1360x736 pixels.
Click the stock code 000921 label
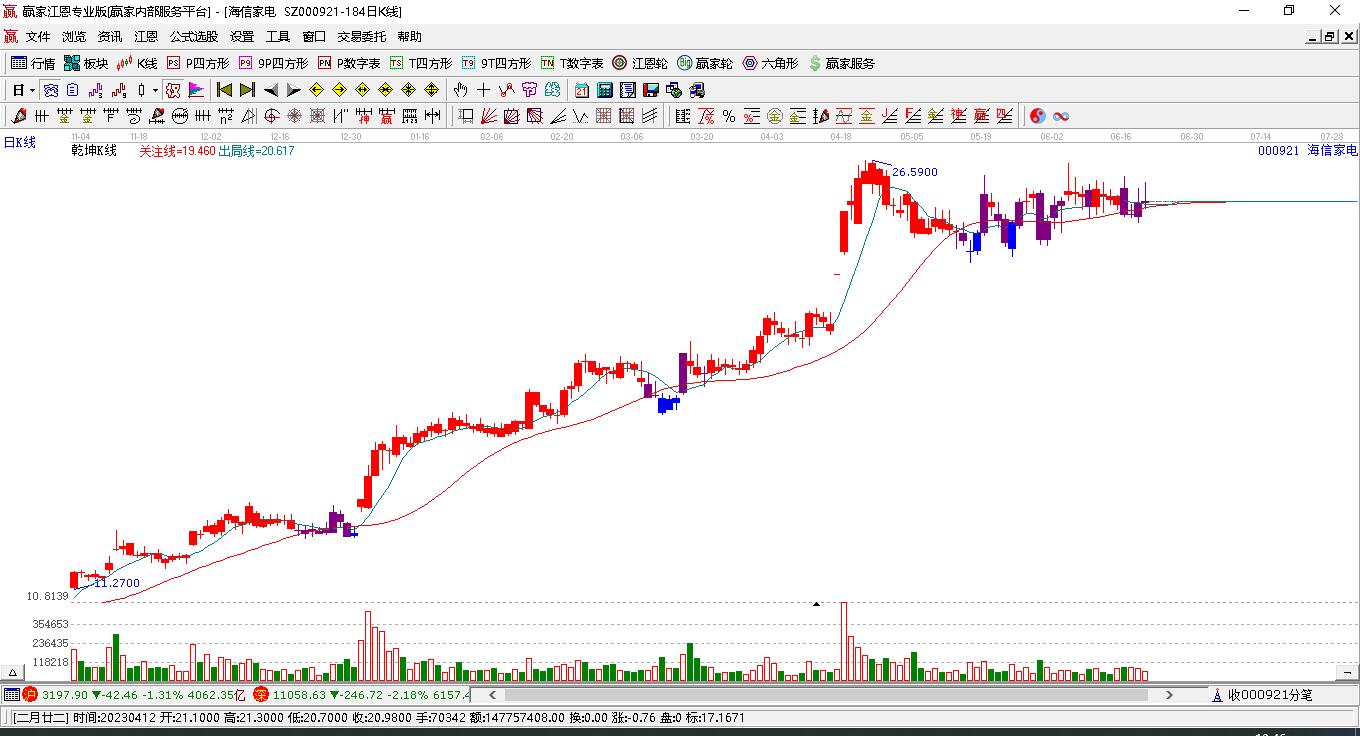(1278, 150)
